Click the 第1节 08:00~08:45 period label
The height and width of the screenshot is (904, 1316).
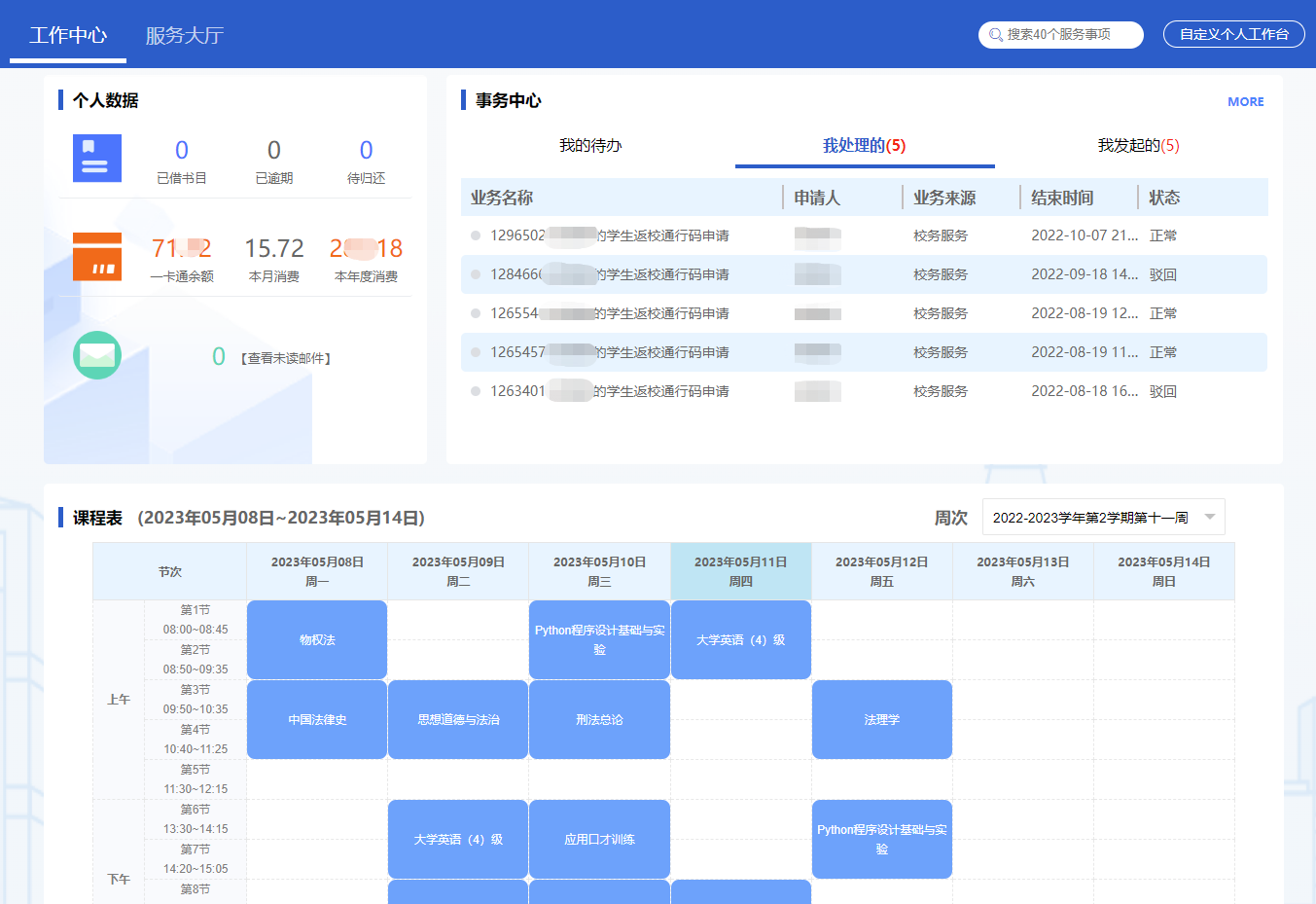196,620
